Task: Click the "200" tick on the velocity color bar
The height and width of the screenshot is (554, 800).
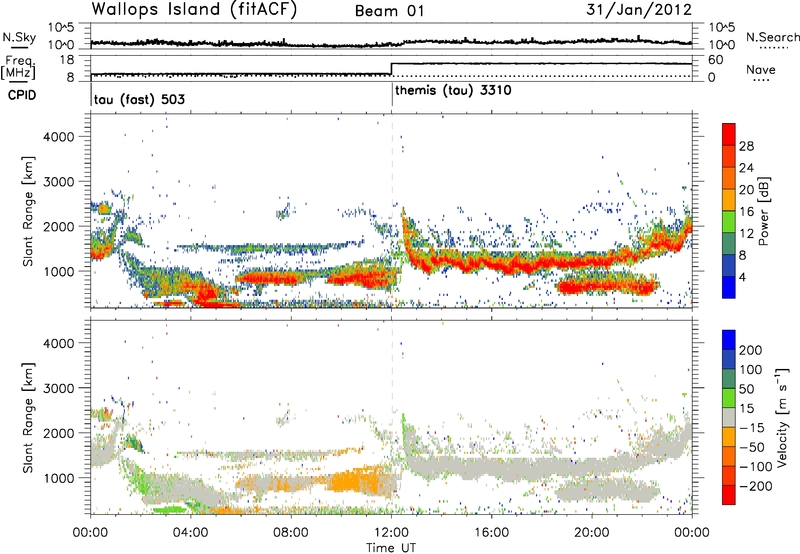Action: pos(751,350)
